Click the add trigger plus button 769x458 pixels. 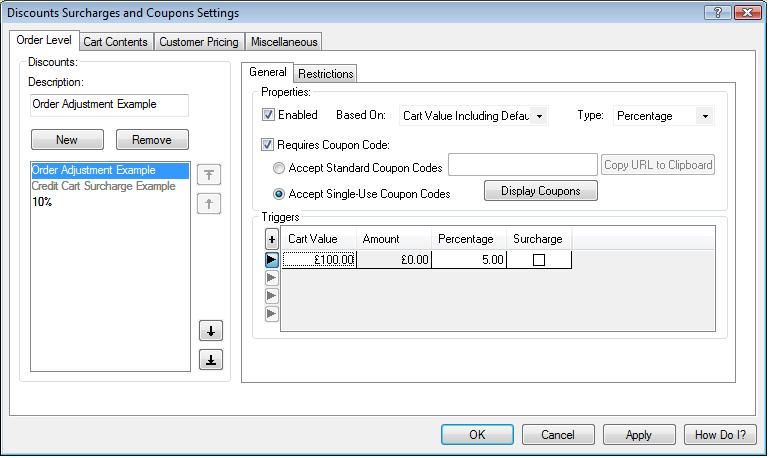[271, 239]
